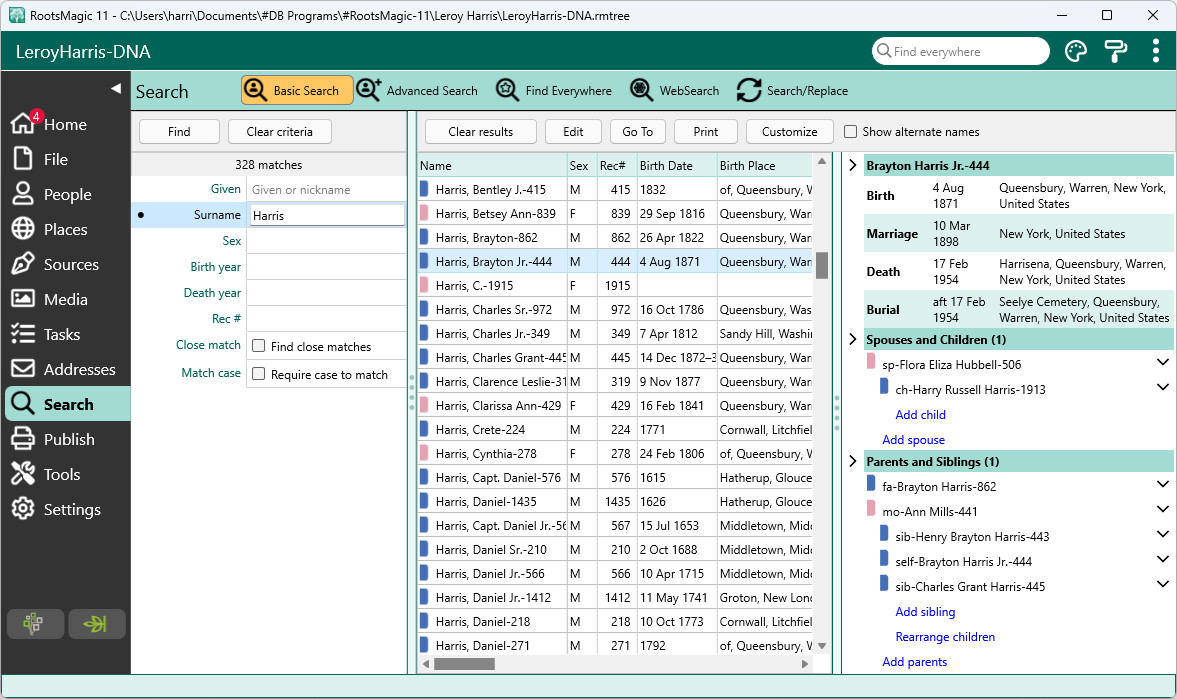Enable Find close matches checkbox
The width and height of the screenshot is (1177, 699).
pos(259,346)
